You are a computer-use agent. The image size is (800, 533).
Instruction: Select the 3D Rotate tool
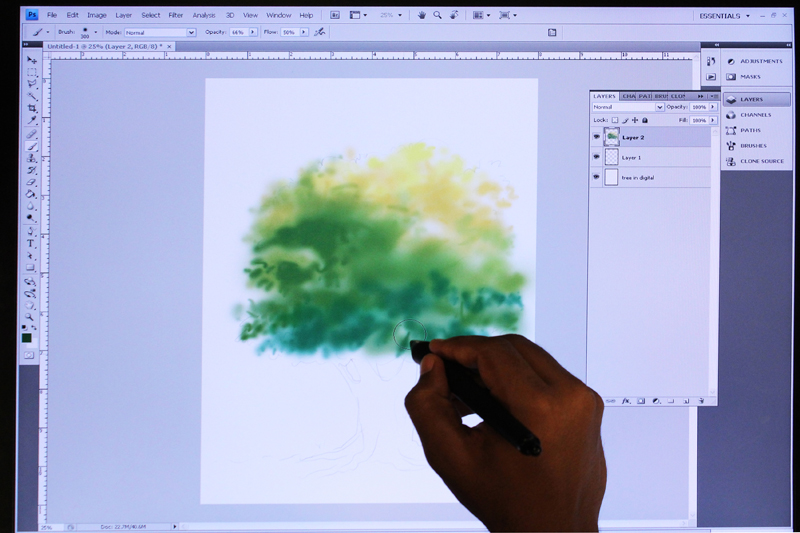31,282
